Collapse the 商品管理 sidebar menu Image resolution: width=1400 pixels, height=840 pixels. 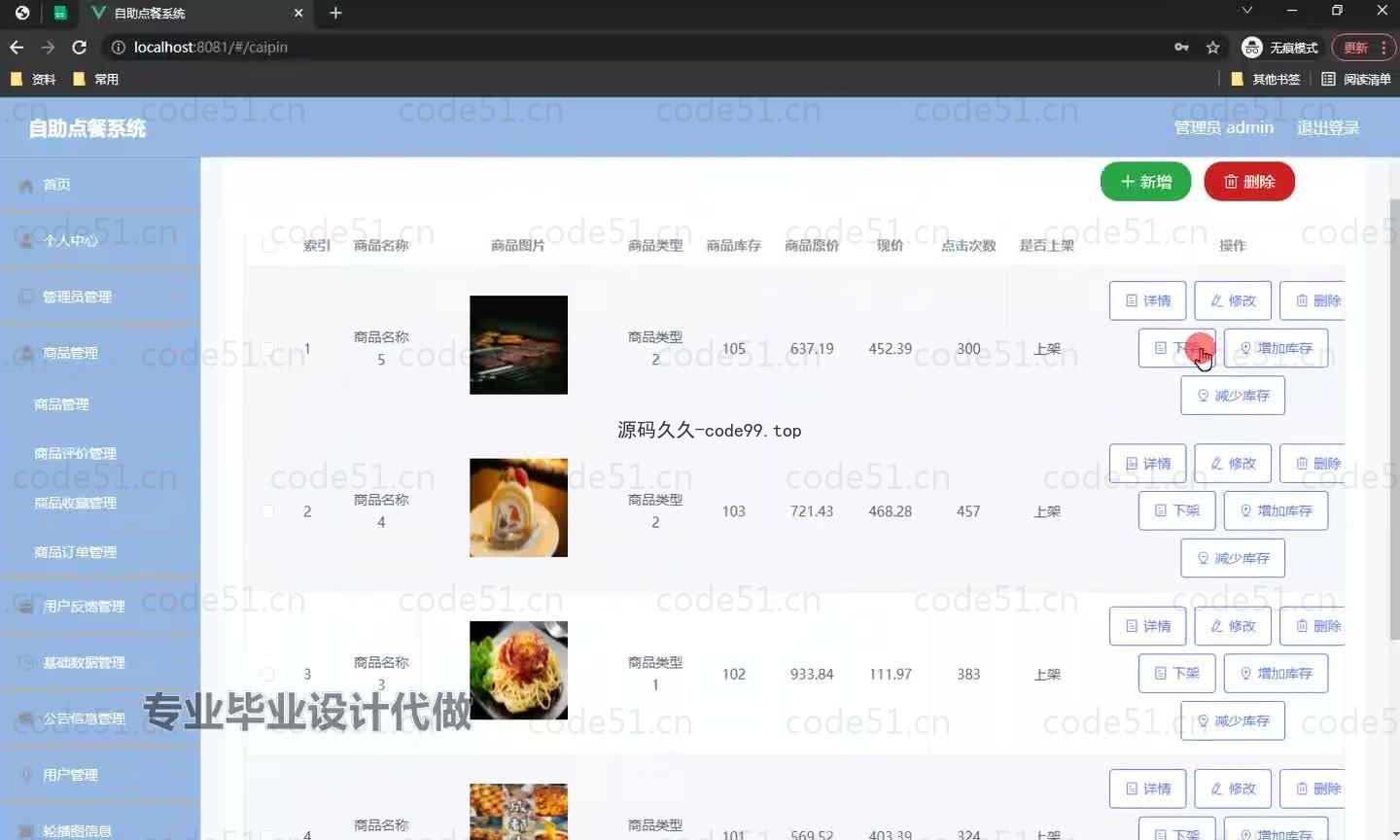click(x=100, y=353)
